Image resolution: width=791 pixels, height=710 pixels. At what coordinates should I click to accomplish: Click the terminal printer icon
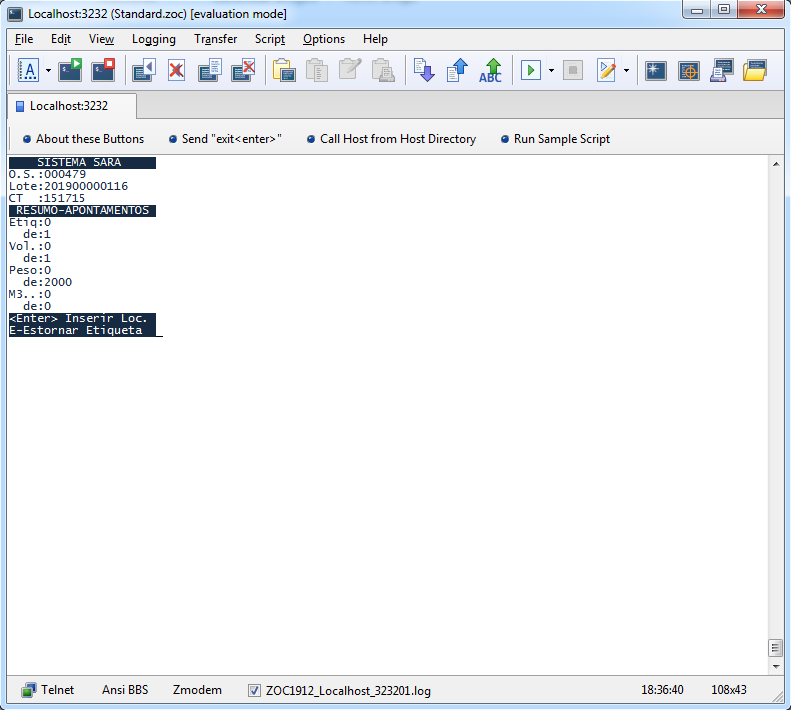tap(722, 70)
